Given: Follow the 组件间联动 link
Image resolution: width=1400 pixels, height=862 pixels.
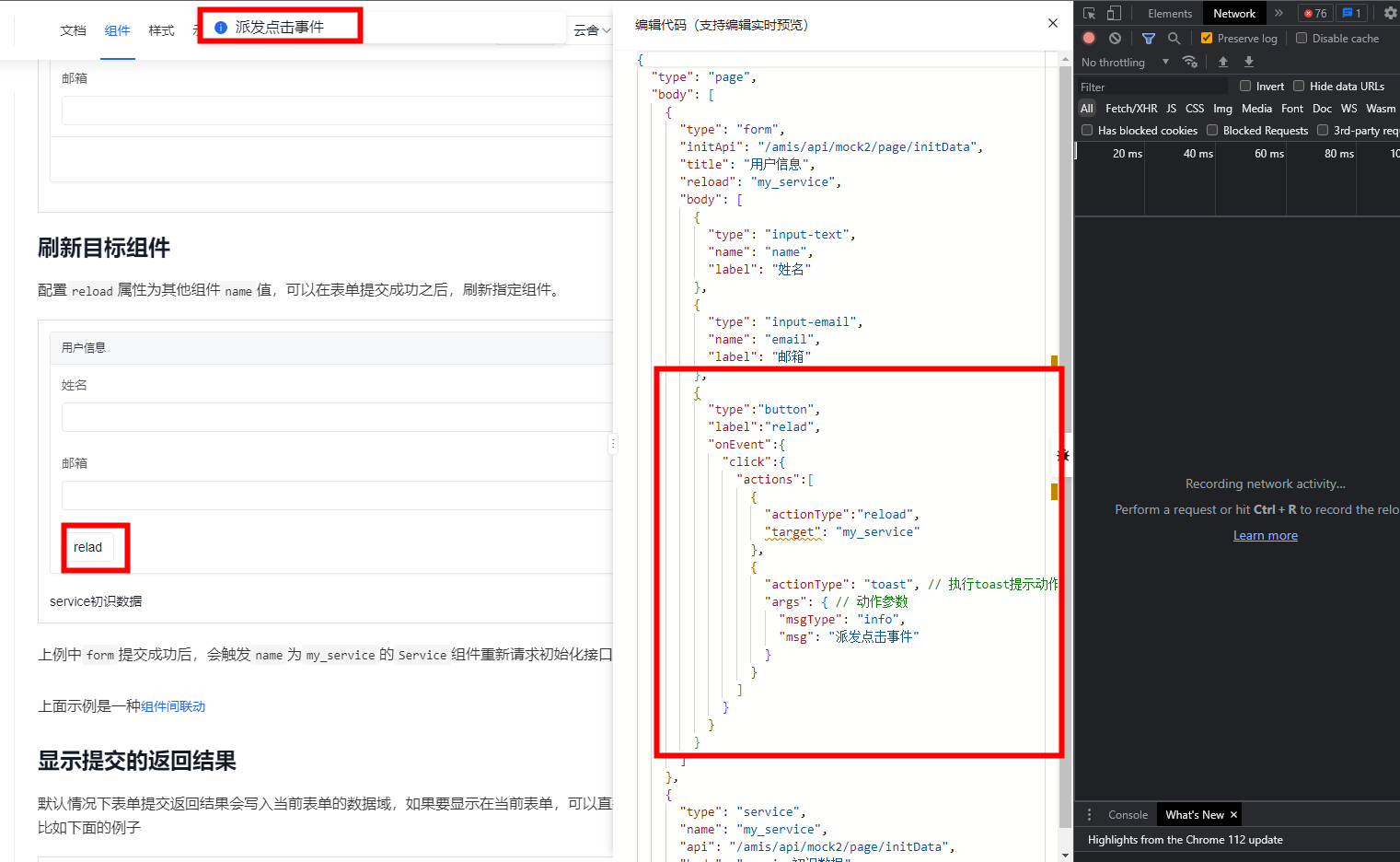Looking at the screenshot, I should [173, 706].
